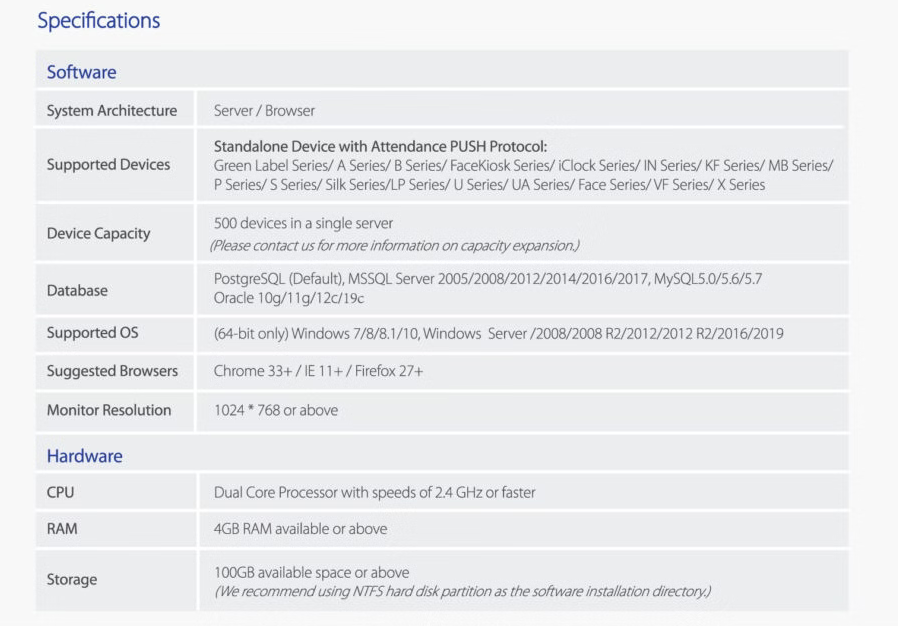Click the Attendance PUSH Protocol bold line

point(380,146)
